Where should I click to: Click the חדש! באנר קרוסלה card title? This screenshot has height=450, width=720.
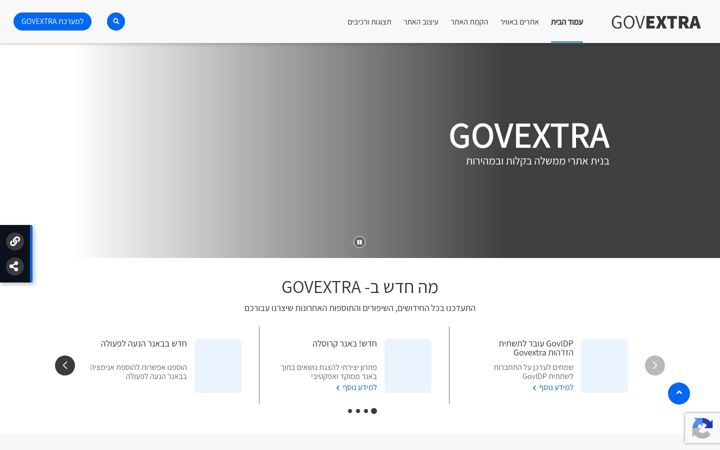(344, 343)
